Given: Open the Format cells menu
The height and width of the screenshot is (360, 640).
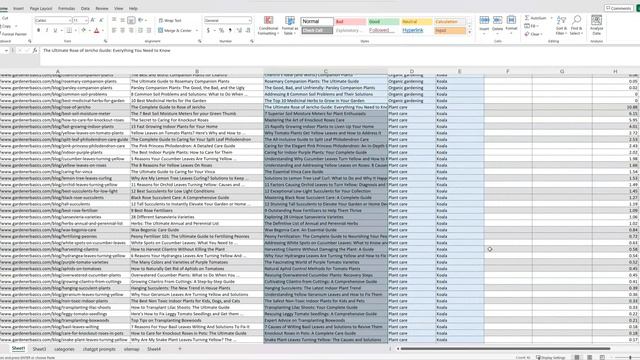Looking at the screenshot, I should tap(511, 24).
